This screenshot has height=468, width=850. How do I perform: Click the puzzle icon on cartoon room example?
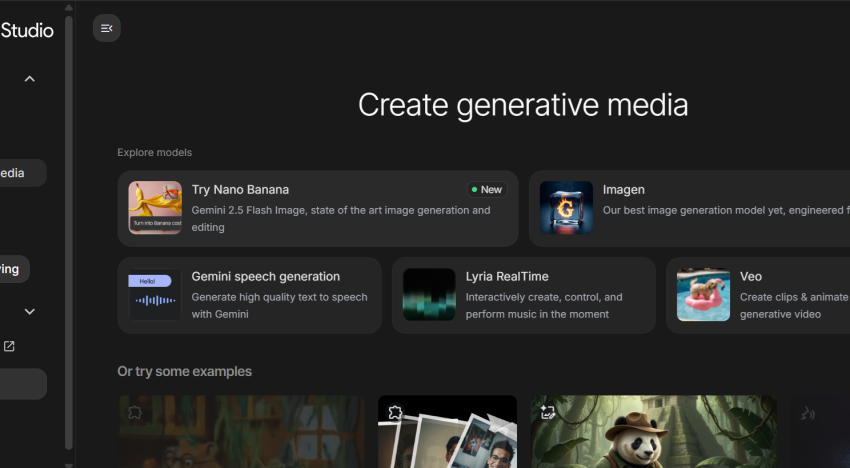click(x=134, y=413)
